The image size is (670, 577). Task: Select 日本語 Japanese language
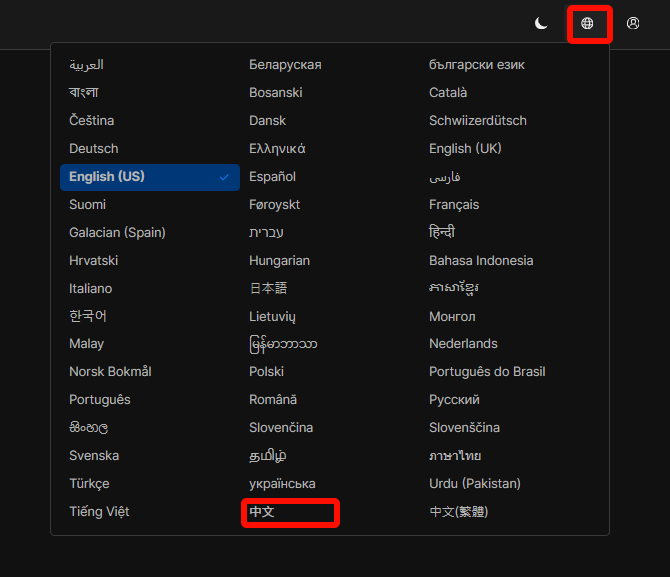coord(268,288)
